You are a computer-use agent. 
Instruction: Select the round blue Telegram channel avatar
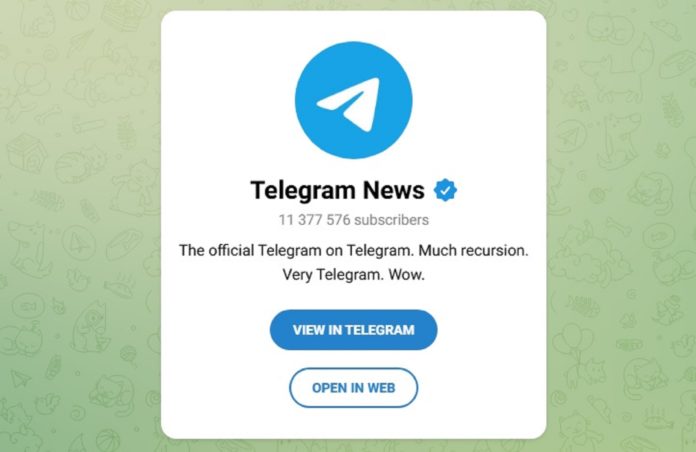(354, 100)
